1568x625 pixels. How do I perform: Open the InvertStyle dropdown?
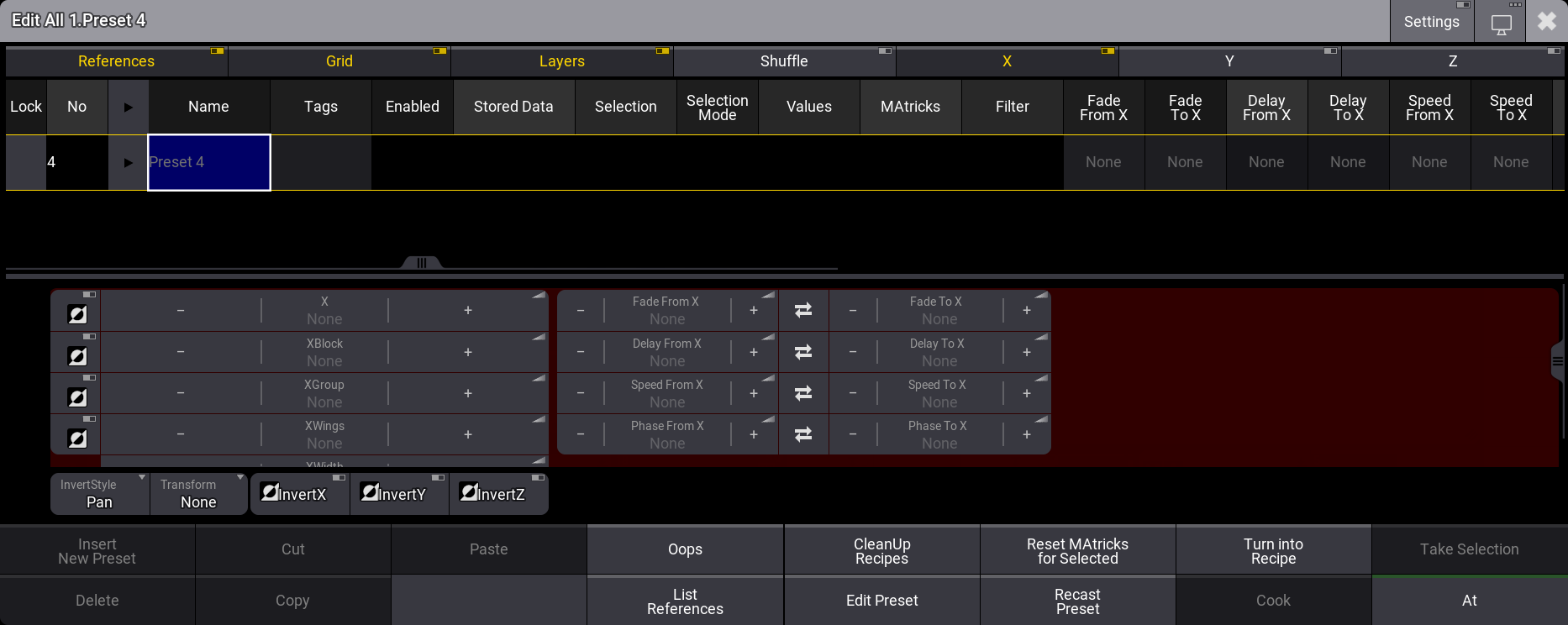point(100,494)
